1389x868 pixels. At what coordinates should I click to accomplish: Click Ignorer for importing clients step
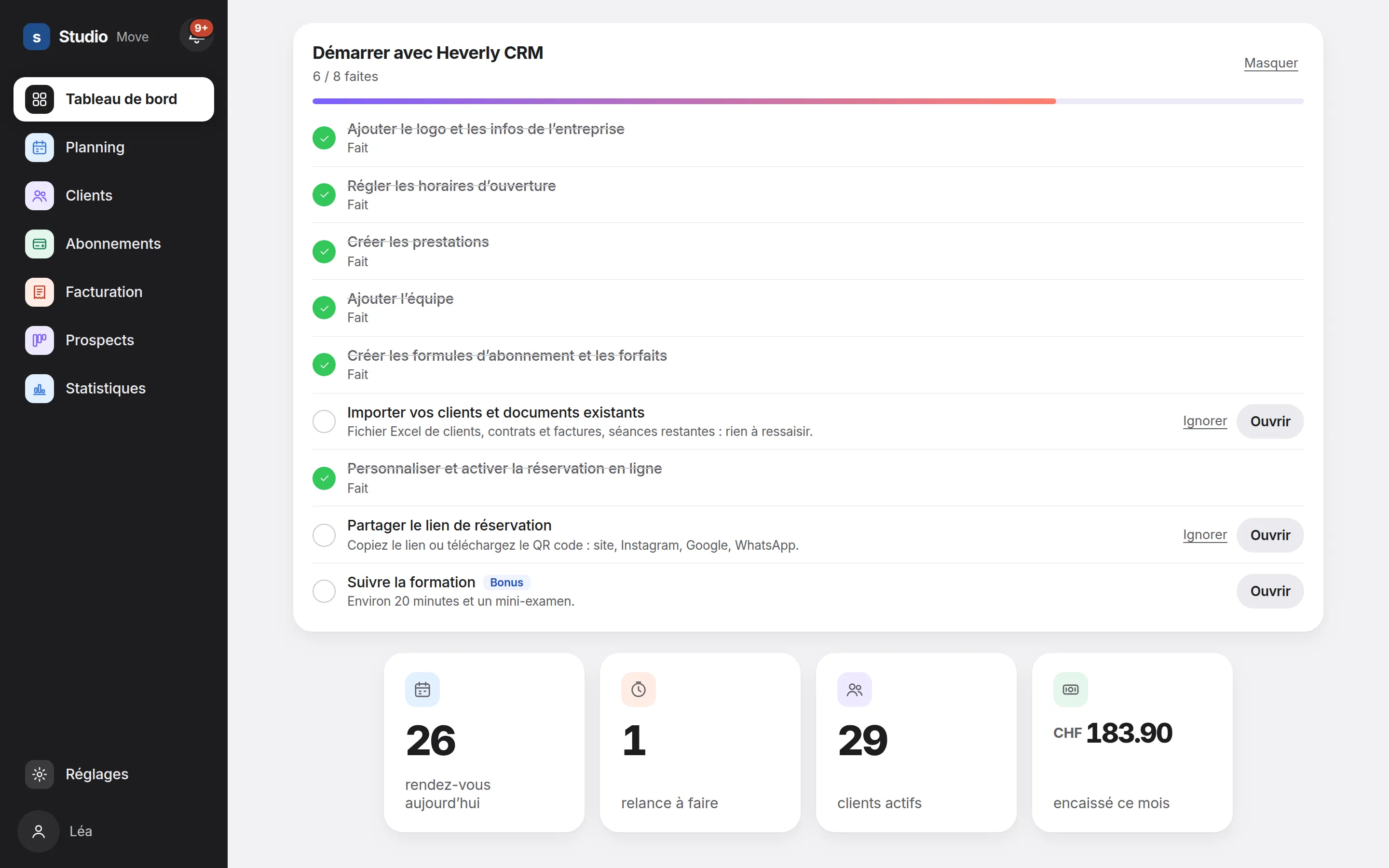click(x=1205, y=421)
